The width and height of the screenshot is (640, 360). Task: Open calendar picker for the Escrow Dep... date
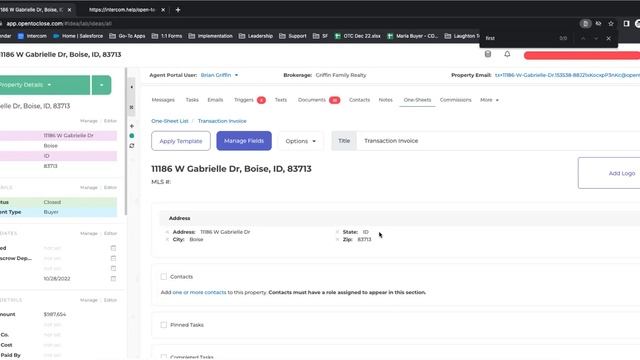click(x=113, y=258)
